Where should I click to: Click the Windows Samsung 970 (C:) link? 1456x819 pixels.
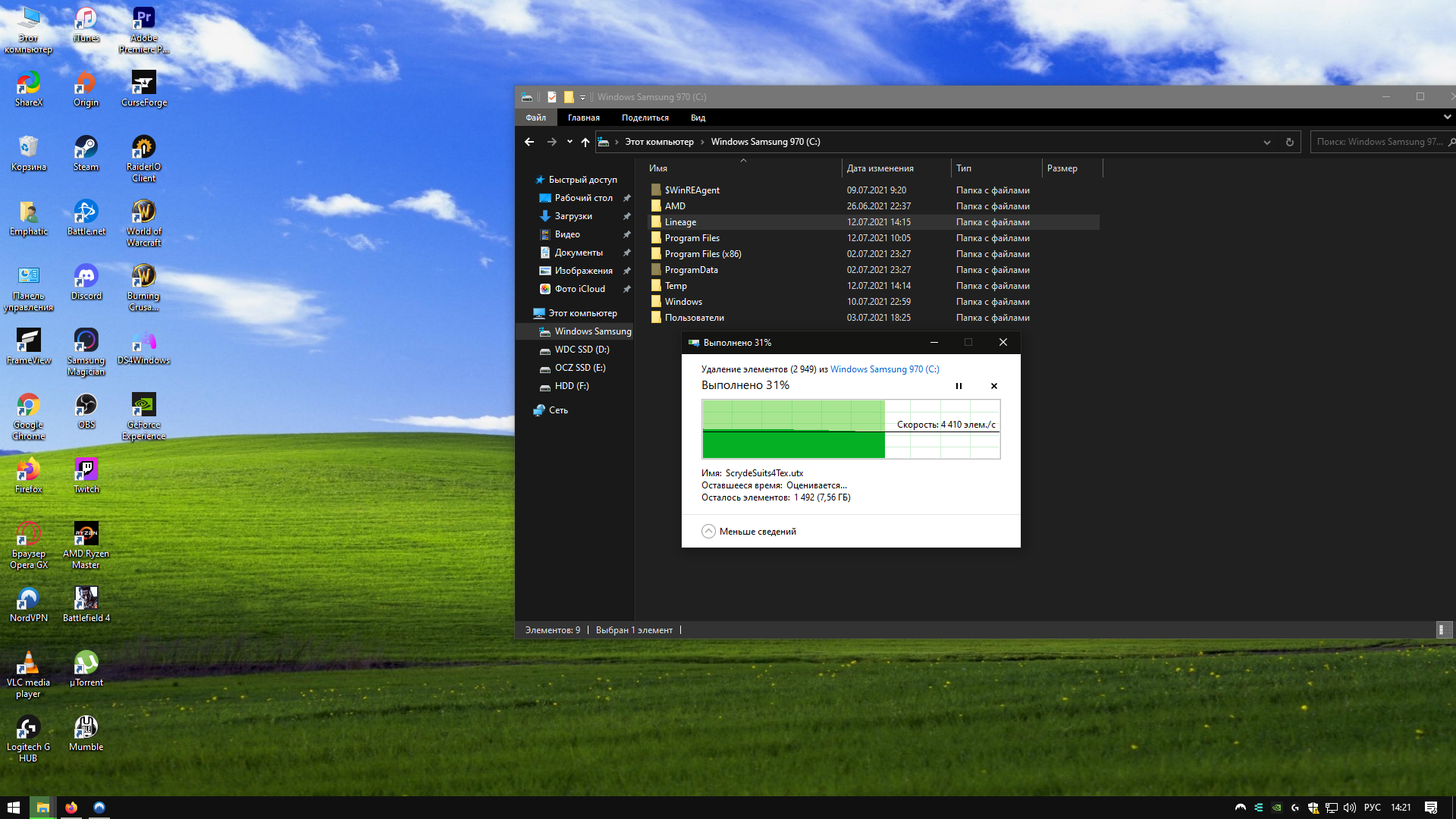coord(884,369)
